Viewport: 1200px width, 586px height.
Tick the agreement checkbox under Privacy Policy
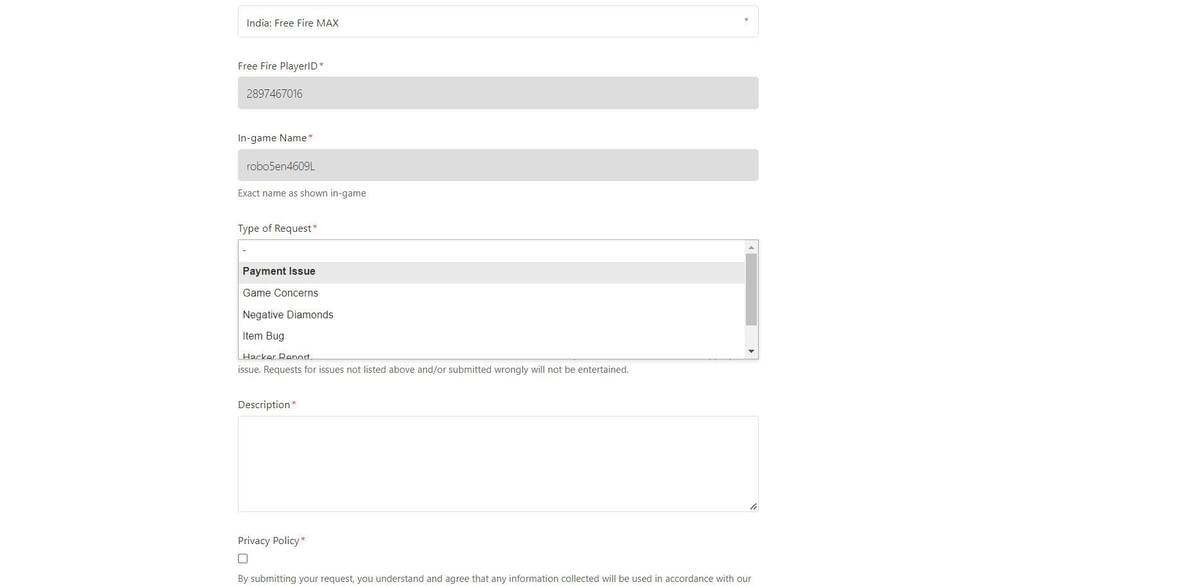coord(241,557)
